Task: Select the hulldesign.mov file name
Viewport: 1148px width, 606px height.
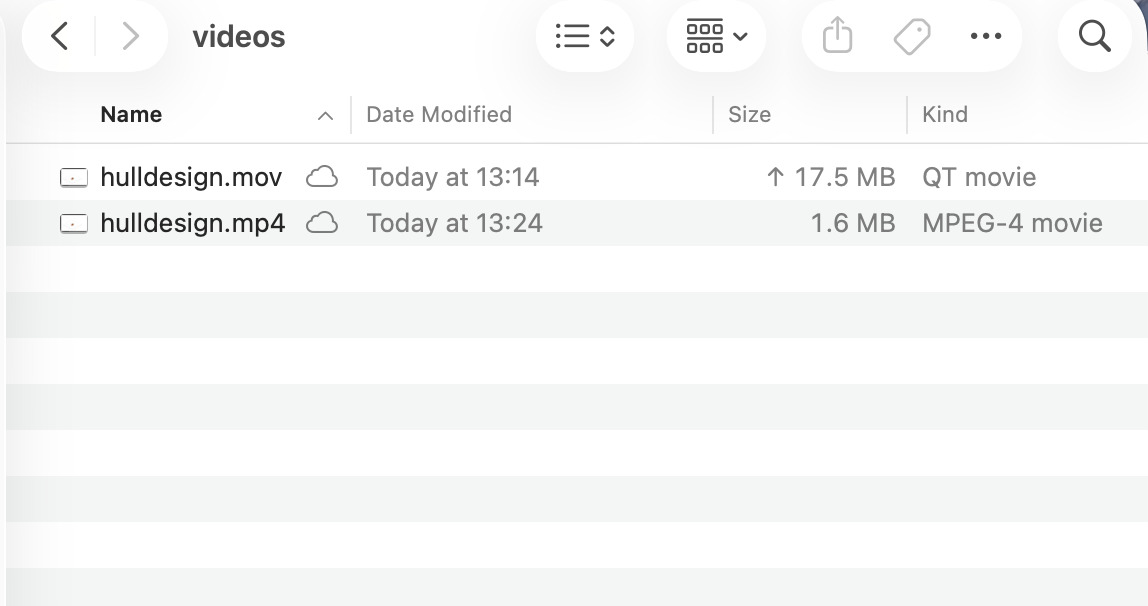Action: tap(191, 177)
